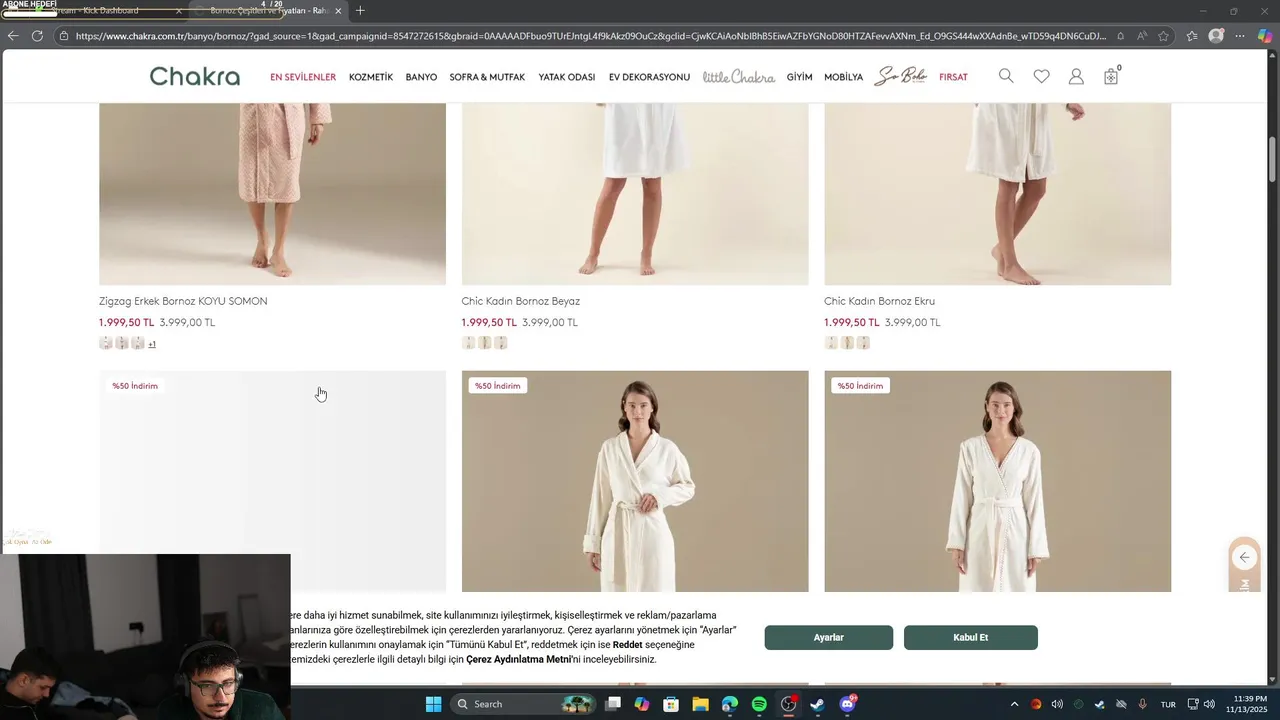Viewport: 1280px width, 720px height.
Task: Open Discord from the taskbar
Action: click(847, 704)
